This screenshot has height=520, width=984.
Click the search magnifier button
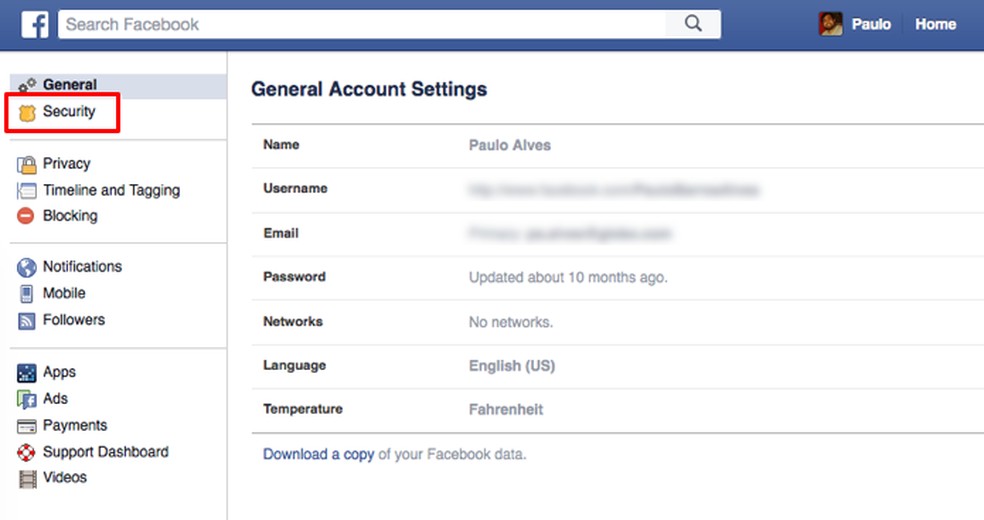tap(693, 25)
